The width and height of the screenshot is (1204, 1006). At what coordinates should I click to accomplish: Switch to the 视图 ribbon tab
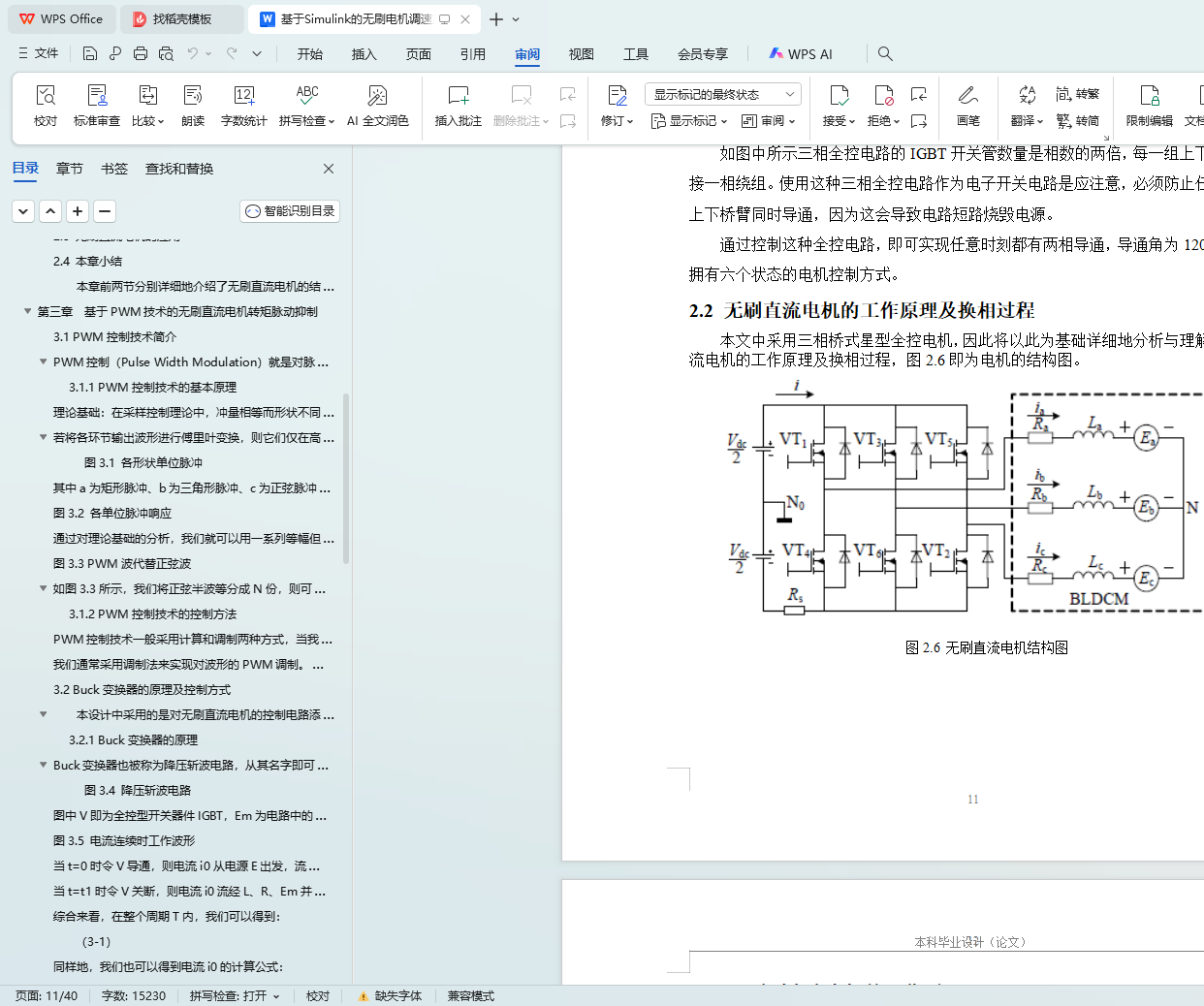(582, 54)
